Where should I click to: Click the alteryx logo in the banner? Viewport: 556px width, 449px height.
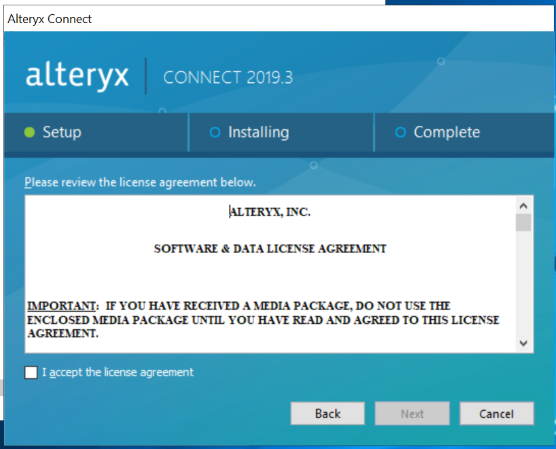[77, 76]
